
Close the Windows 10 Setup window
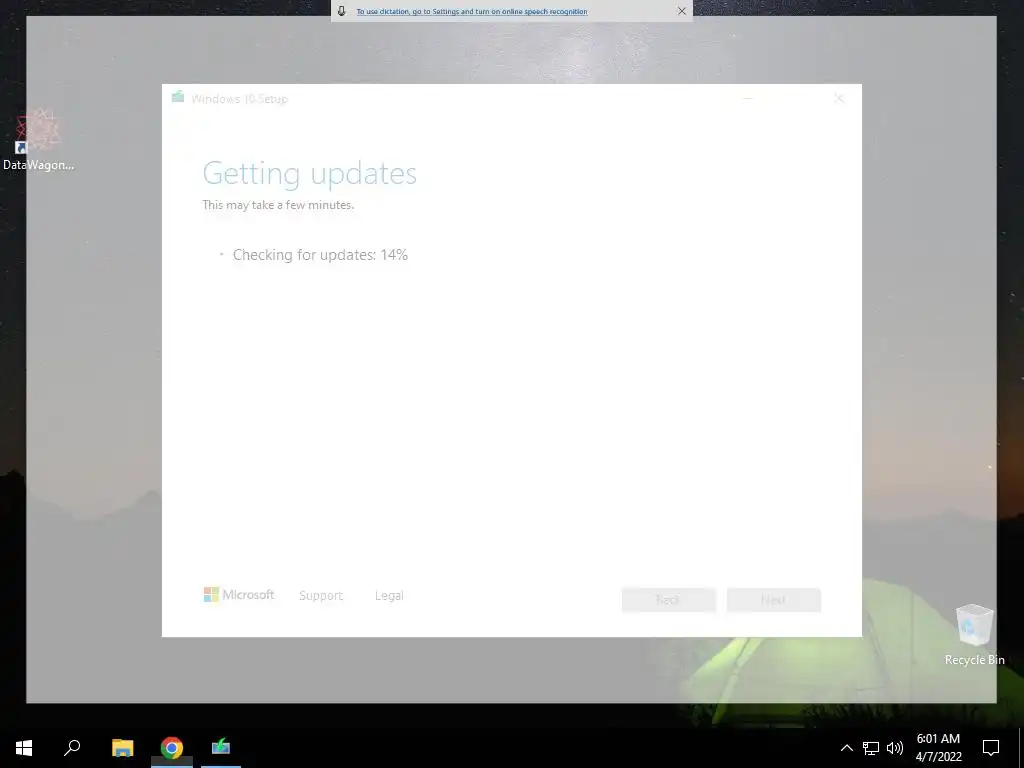[x=839, y=99]
